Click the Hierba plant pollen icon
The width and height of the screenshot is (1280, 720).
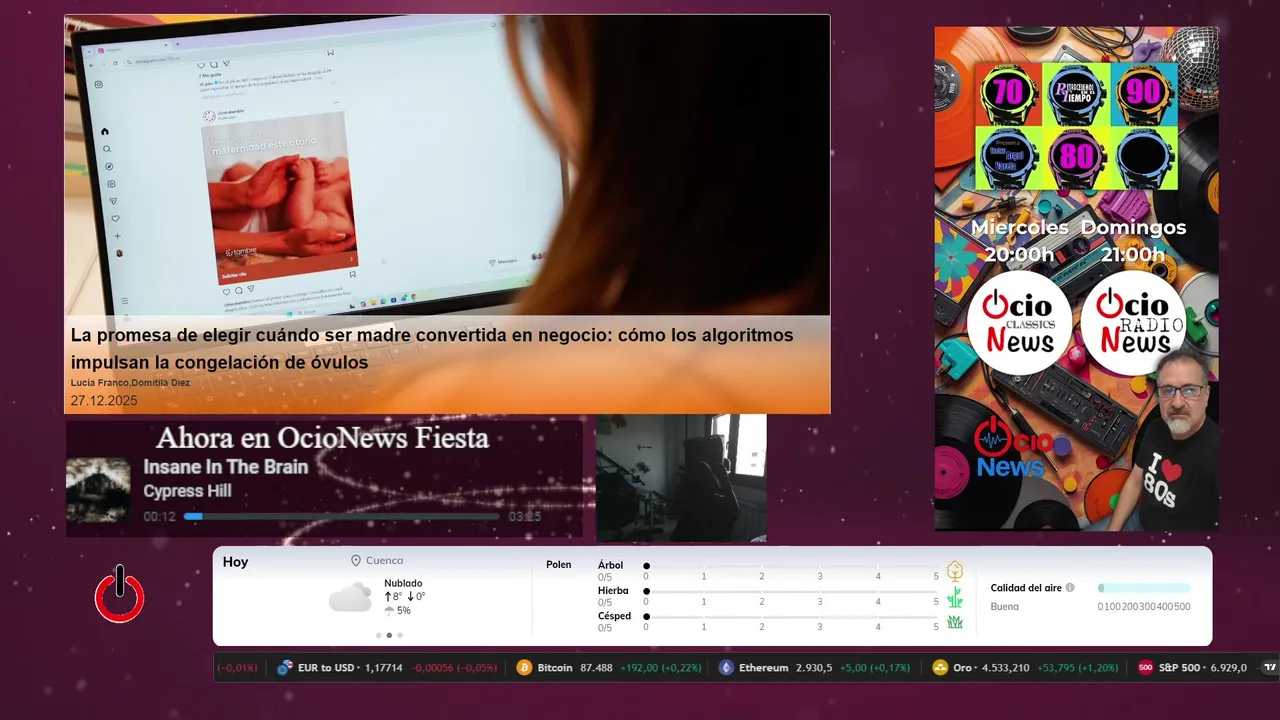955,597
